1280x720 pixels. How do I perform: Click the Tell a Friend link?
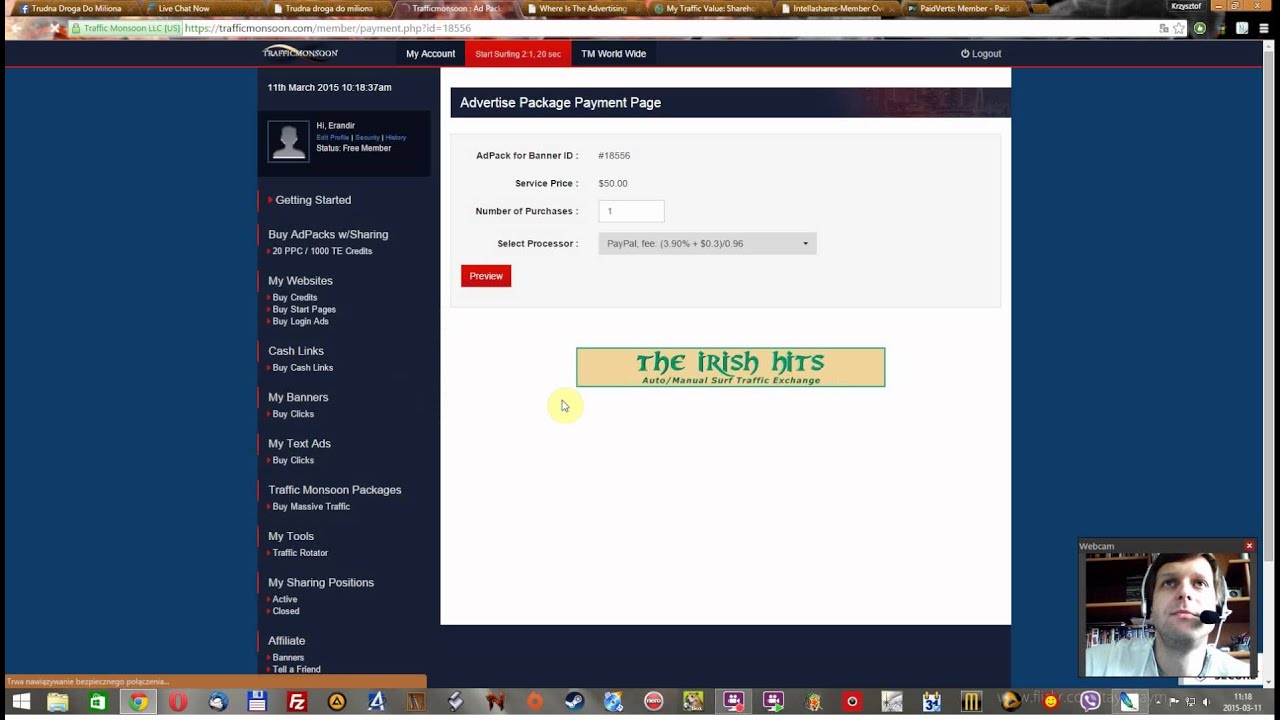point(296,669)
